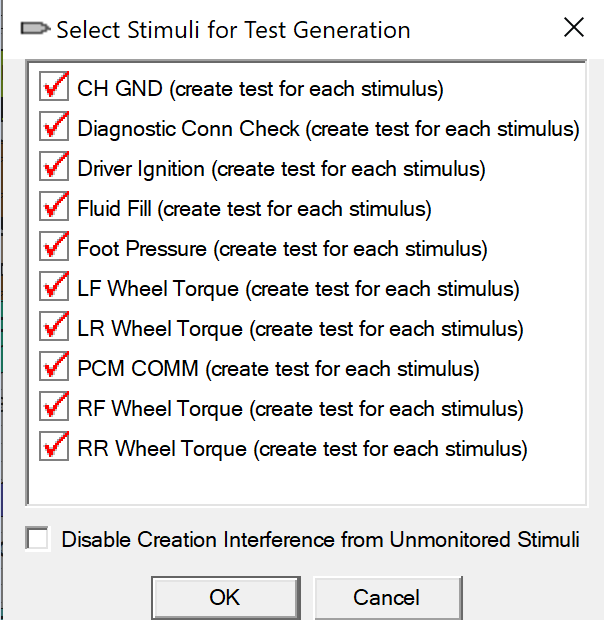The image size is (604, 620).
Task: Toggle the Fluid Fill checkbox
Action: click(54, 206)
